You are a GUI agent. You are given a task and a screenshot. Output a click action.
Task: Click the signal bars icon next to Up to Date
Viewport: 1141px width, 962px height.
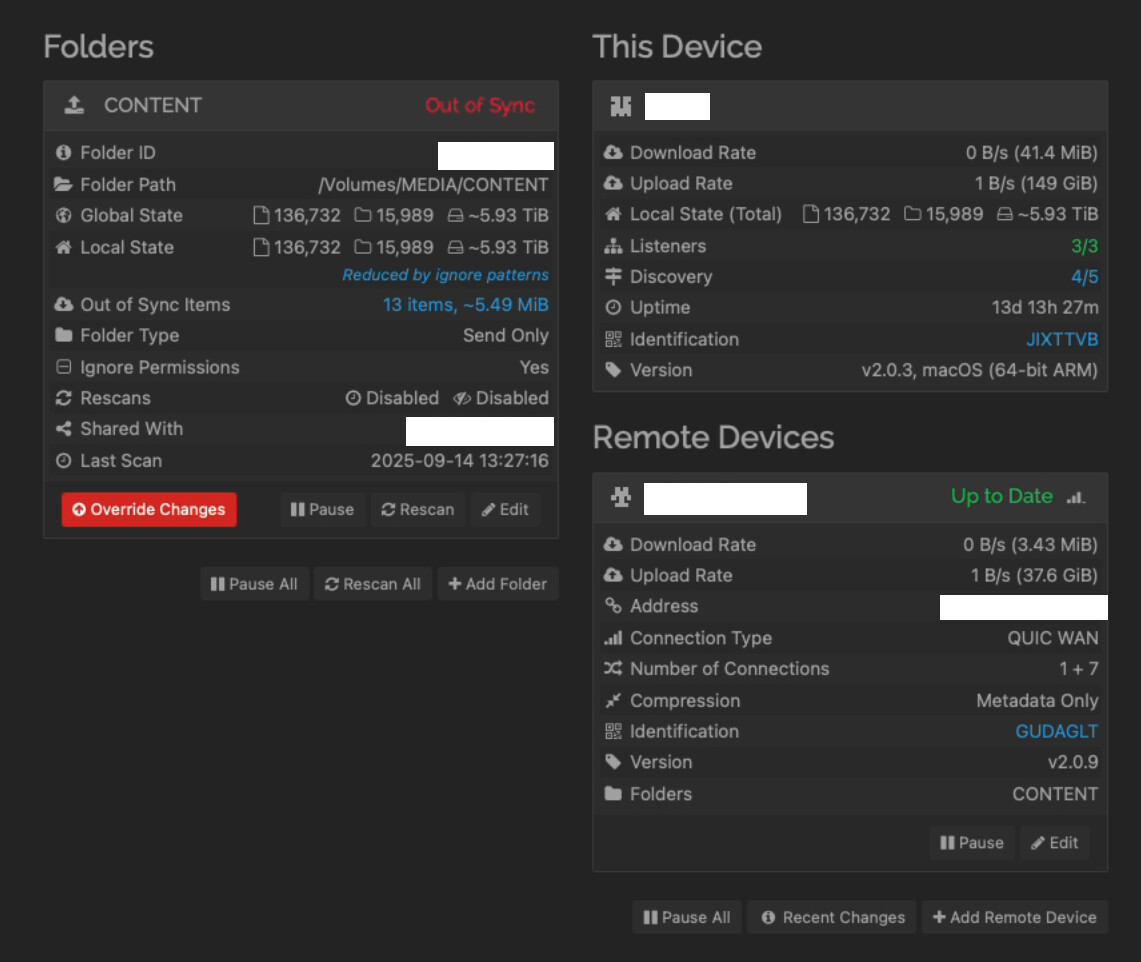pyautogui.click(x=1076, y=497)
